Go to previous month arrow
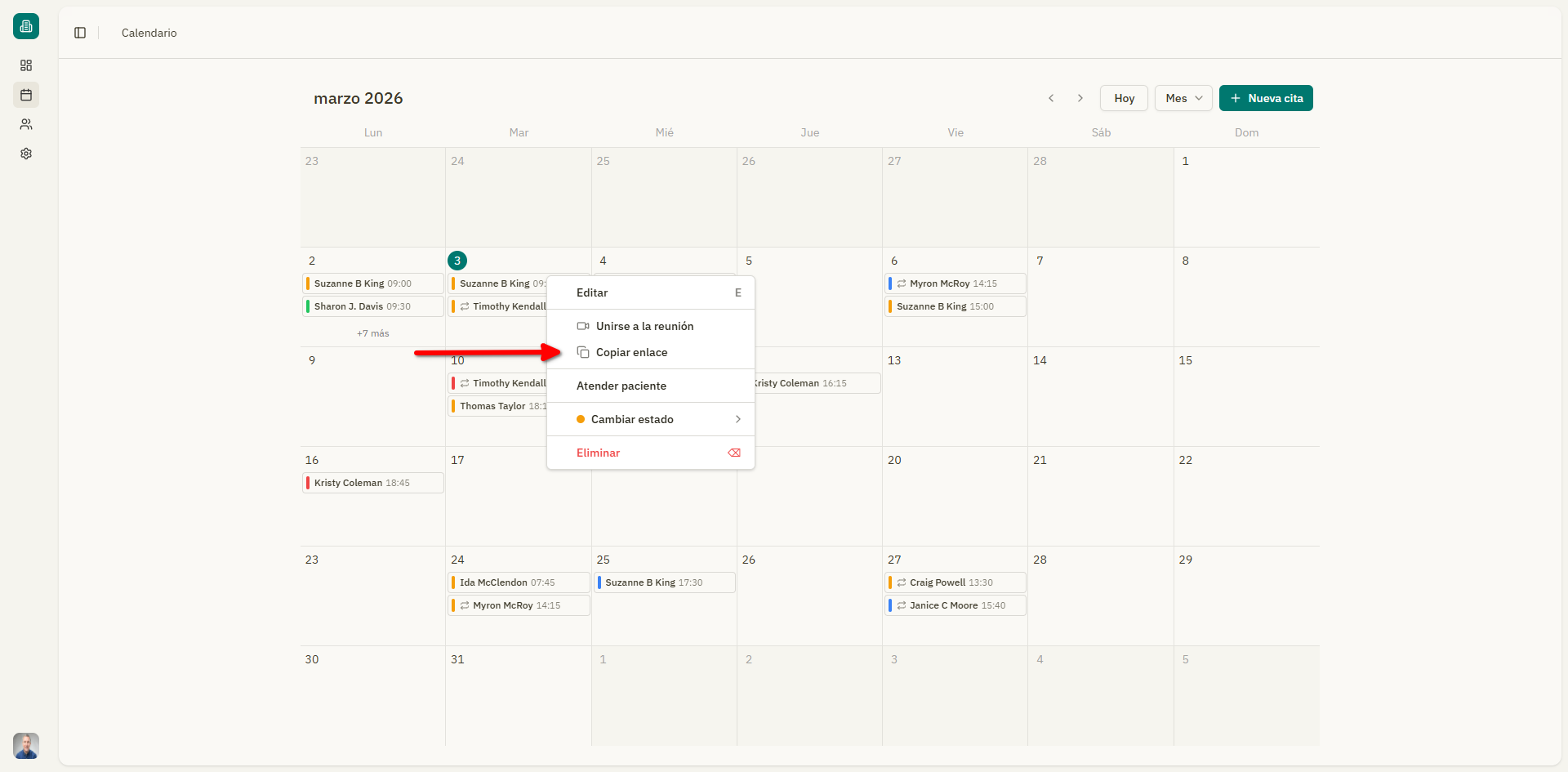Screen dimensions: 1568x772 coord(1051,98)
